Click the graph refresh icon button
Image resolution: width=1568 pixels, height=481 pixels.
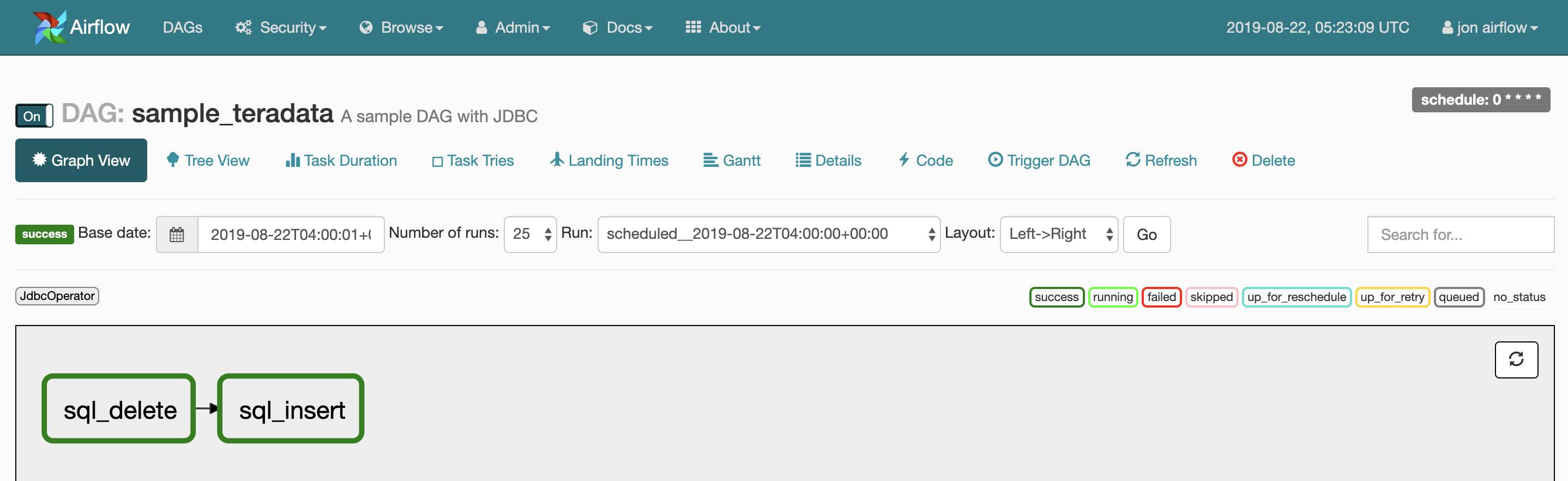[x=1516, y=360]
